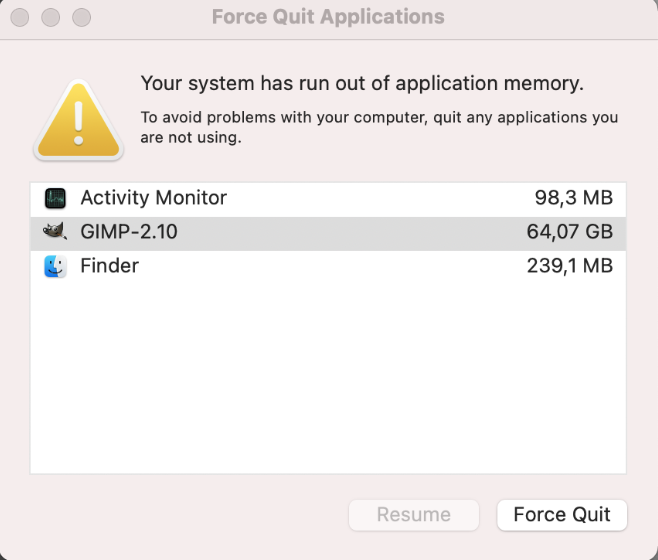Click the Activity Monitor app icon
The height and width of the screenshot is (560, 658).
tap(55, 198)
